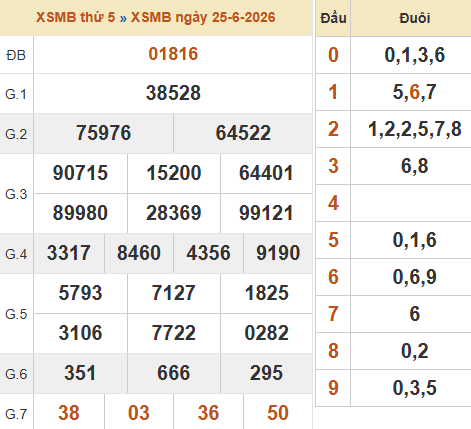471x429 pixels.
Task: Click the G.3 number 89980
Action: (80, 213)
